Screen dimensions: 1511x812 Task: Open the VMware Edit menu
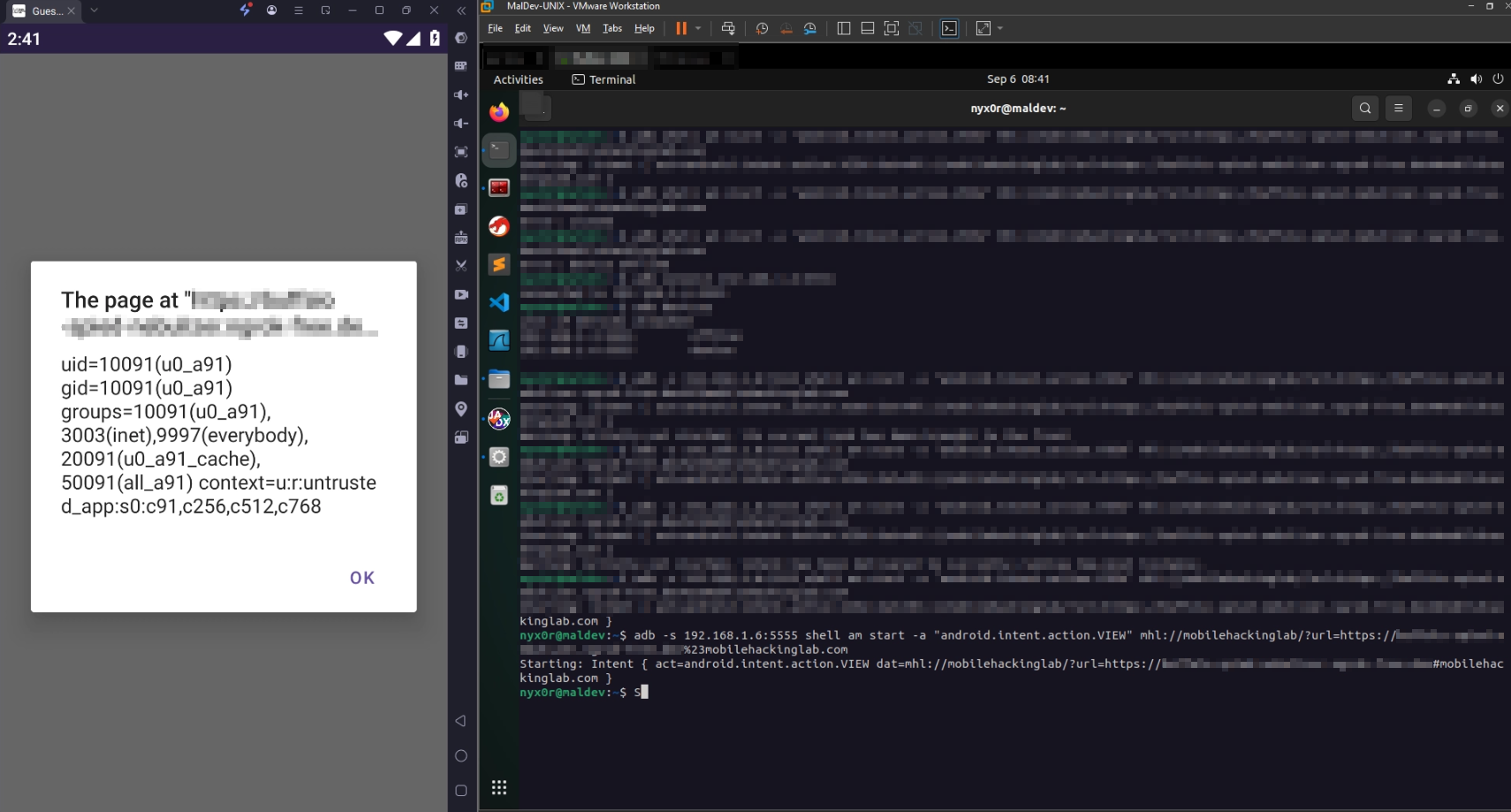click(x=523, y=28)
